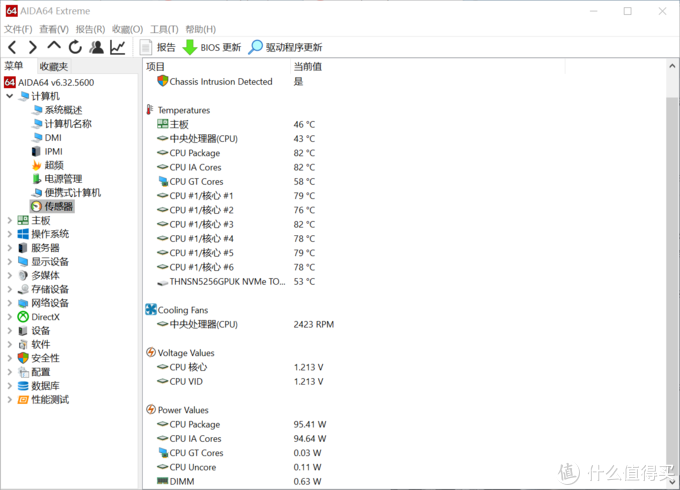Open the 收藏(O) menu
The image size is (680, 490).
pyautogui.click(x=128, y=29)
